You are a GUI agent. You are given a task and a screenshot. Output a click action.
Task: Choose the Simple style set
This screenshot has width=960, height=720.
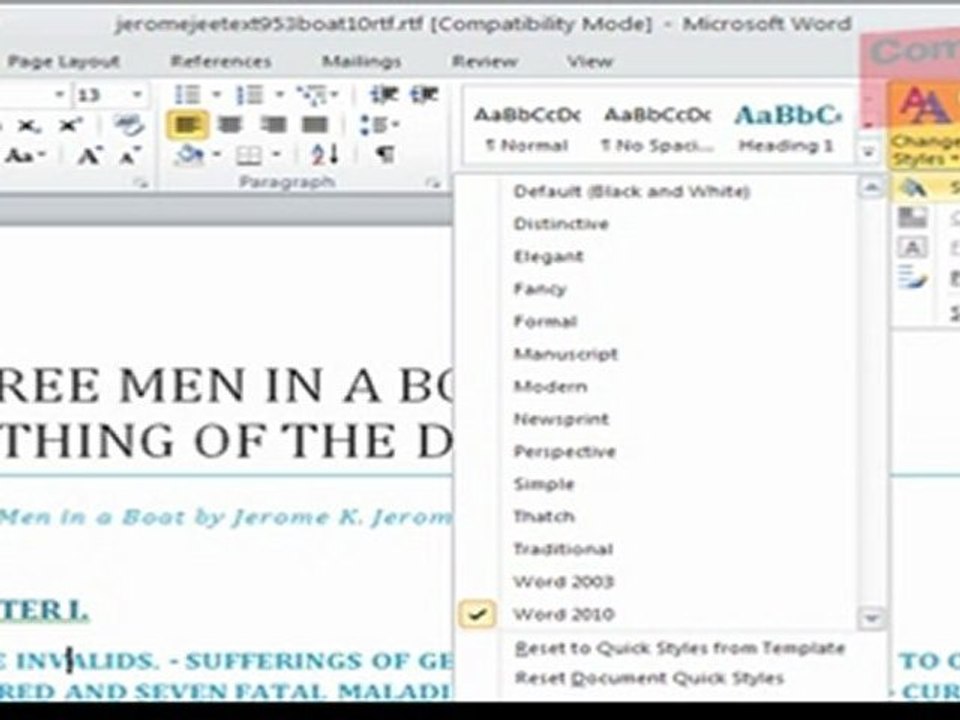(544, 484)
